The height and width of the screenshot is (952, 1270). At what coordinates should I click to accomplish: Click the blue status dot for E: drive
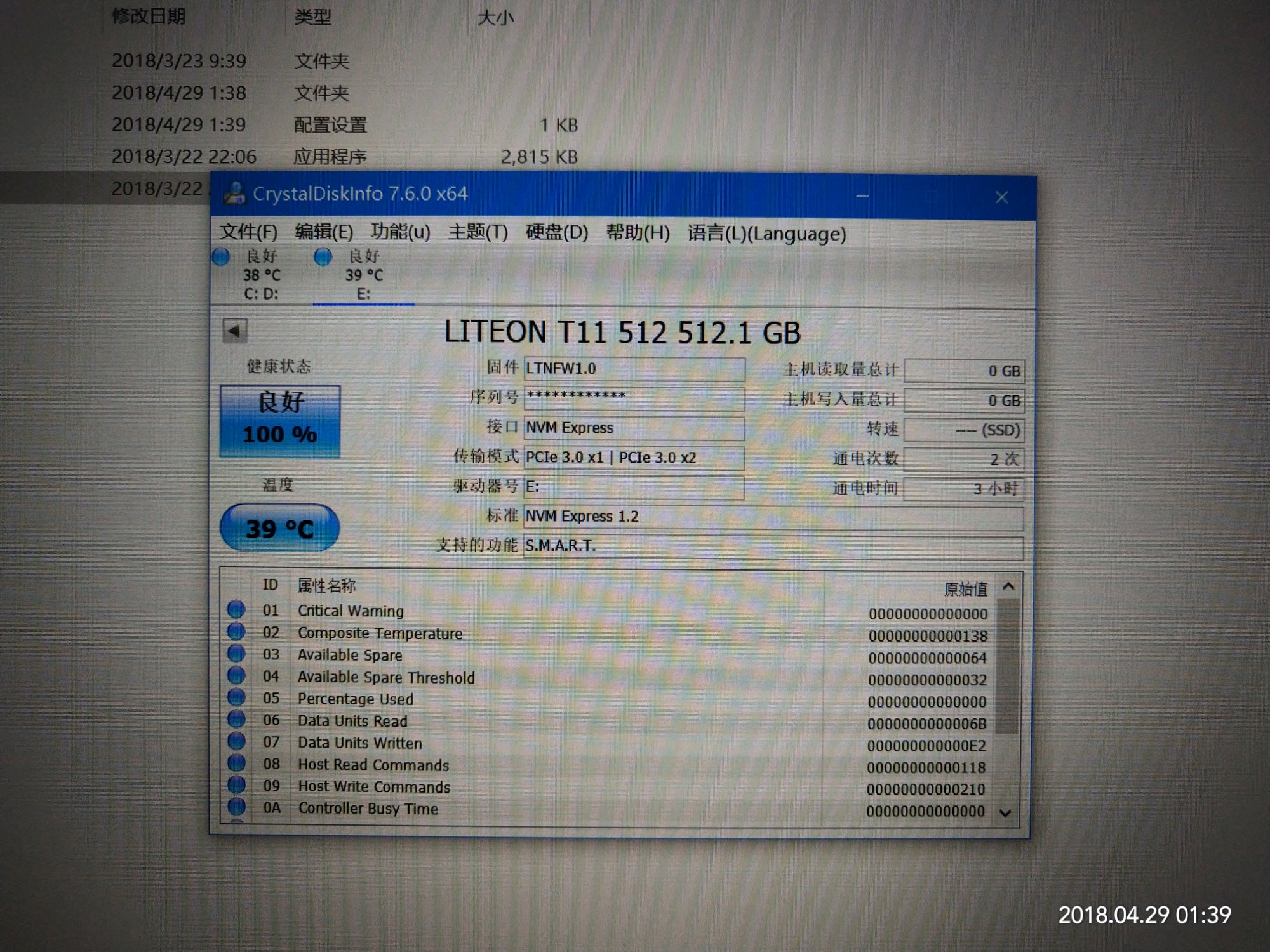tap(323, 257)
